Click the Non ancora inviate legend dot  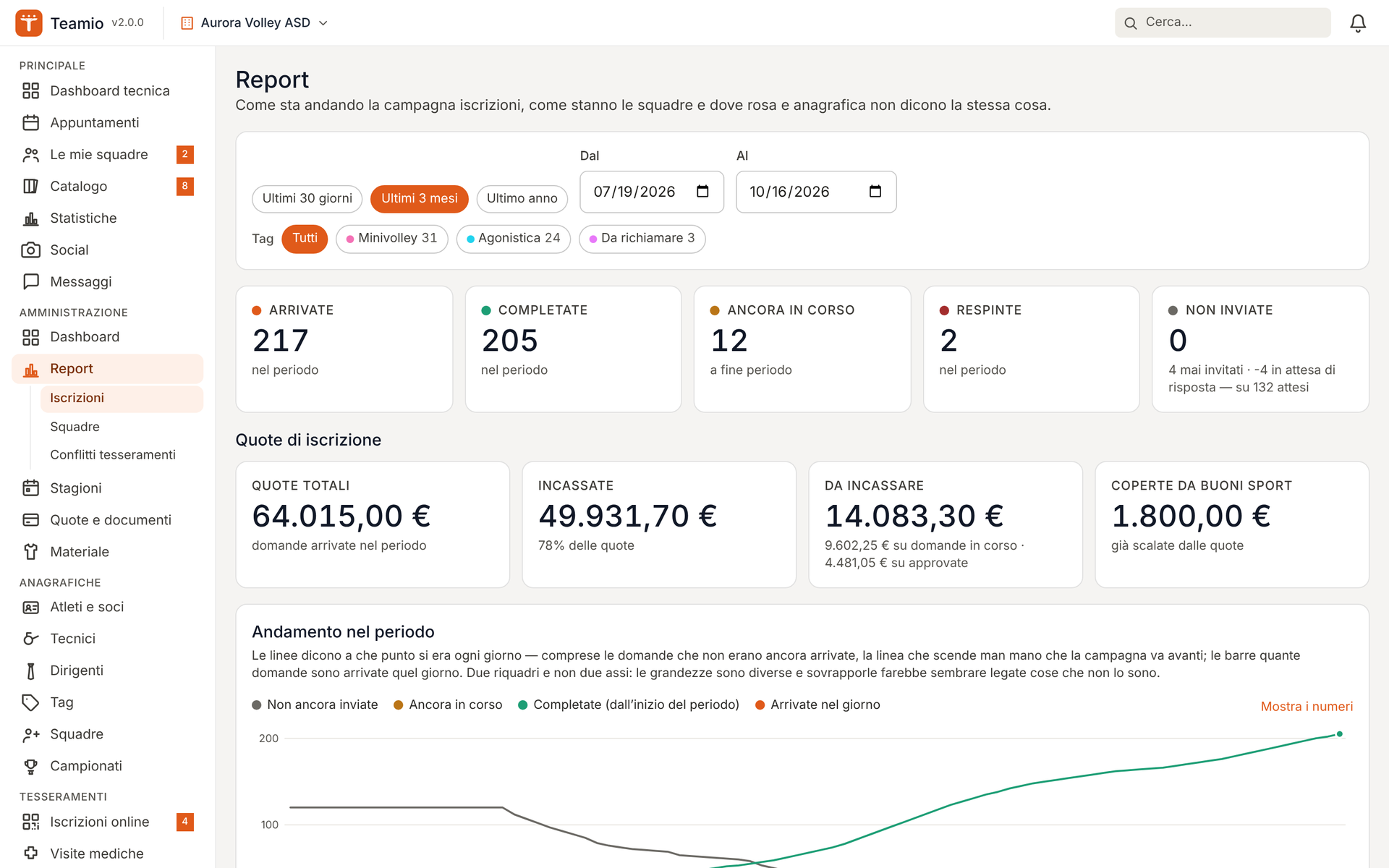[x=257, y=705]
